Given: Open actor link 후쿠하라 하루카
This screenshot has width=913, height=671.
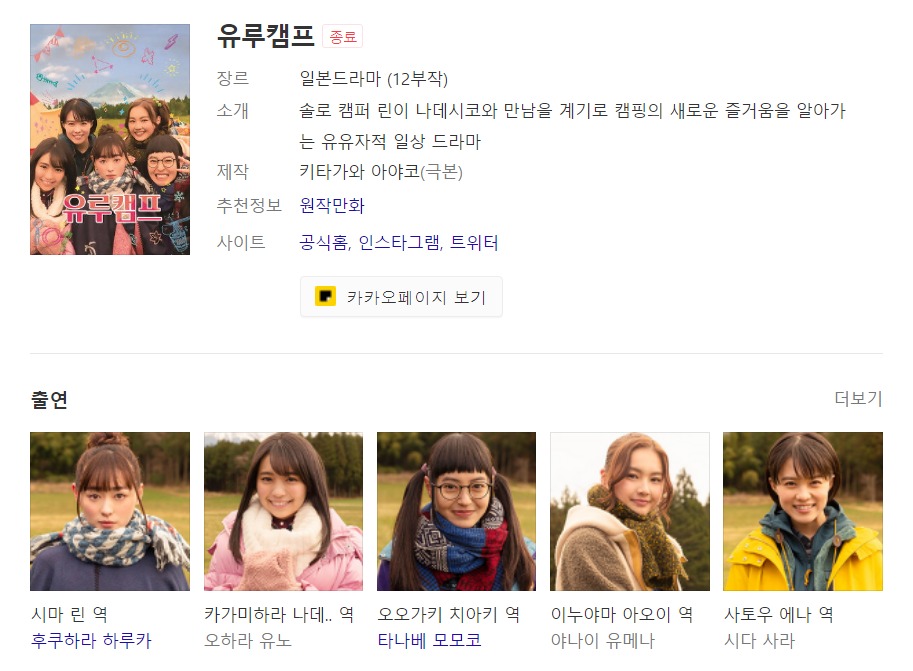Looking at the screenshot, I should coord(91,641).
